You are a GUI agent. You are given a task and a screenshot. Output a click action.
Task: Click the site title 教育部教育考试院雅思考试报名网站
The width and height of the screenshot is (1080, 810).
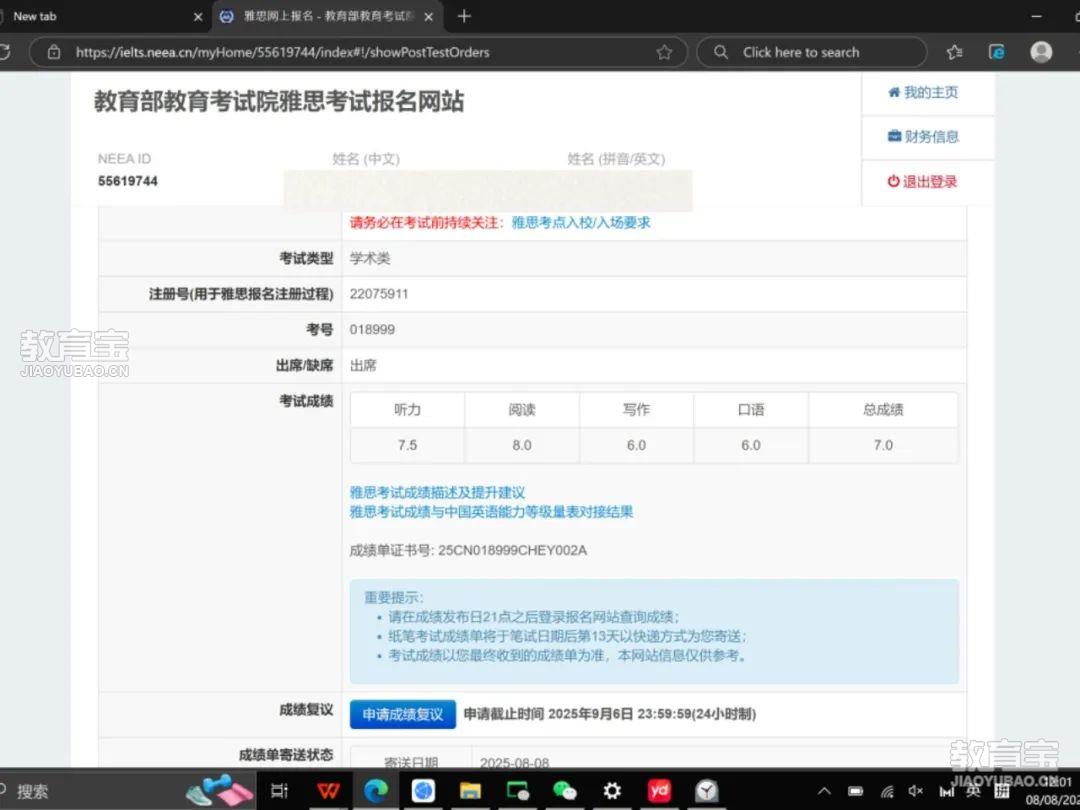[279, 101]
